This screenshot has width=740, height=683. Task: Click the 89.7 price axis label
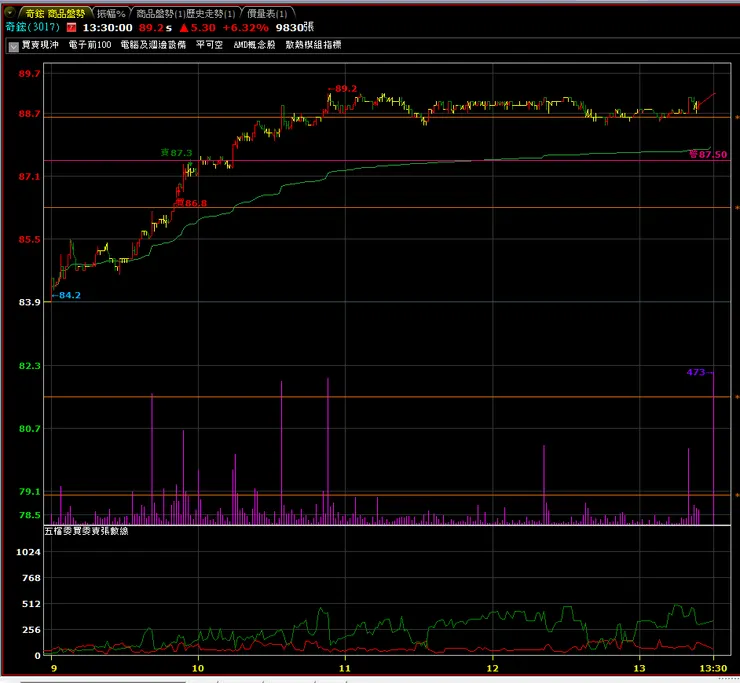pyautogui.click(x=29, y=74)
